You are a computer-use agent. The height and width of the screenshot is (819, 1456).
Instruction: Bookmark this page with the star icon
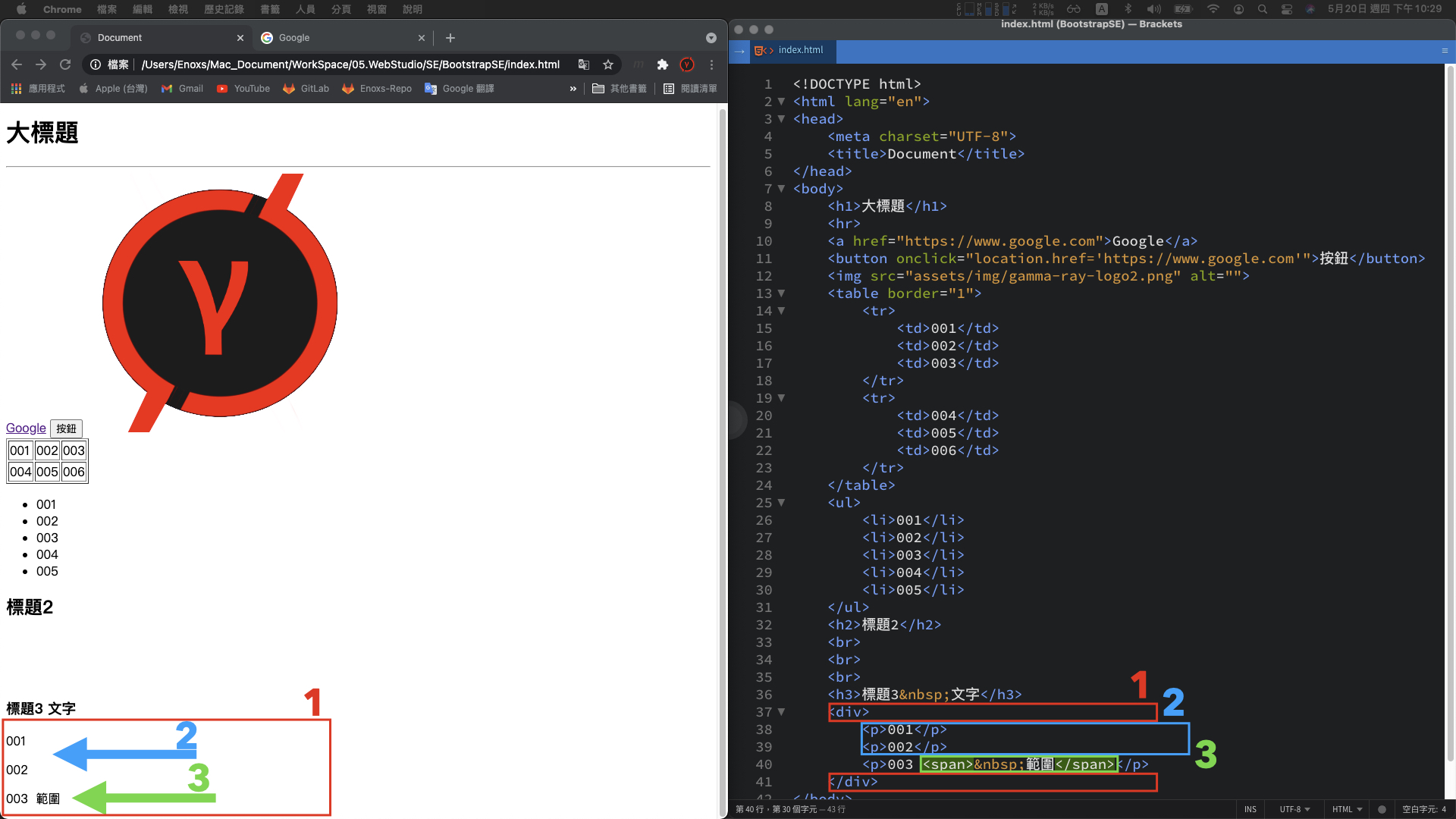point(608,64)
